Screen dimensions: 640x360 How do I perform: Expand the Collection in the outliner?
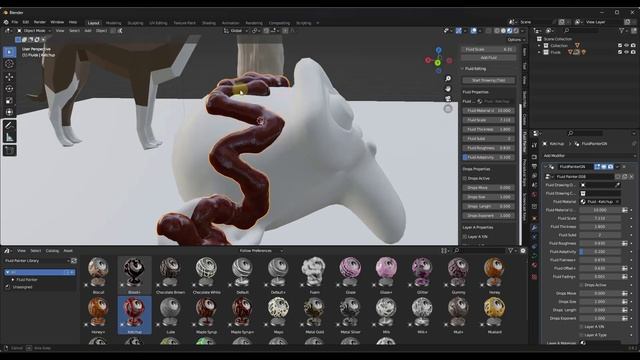tap(540, 45)
